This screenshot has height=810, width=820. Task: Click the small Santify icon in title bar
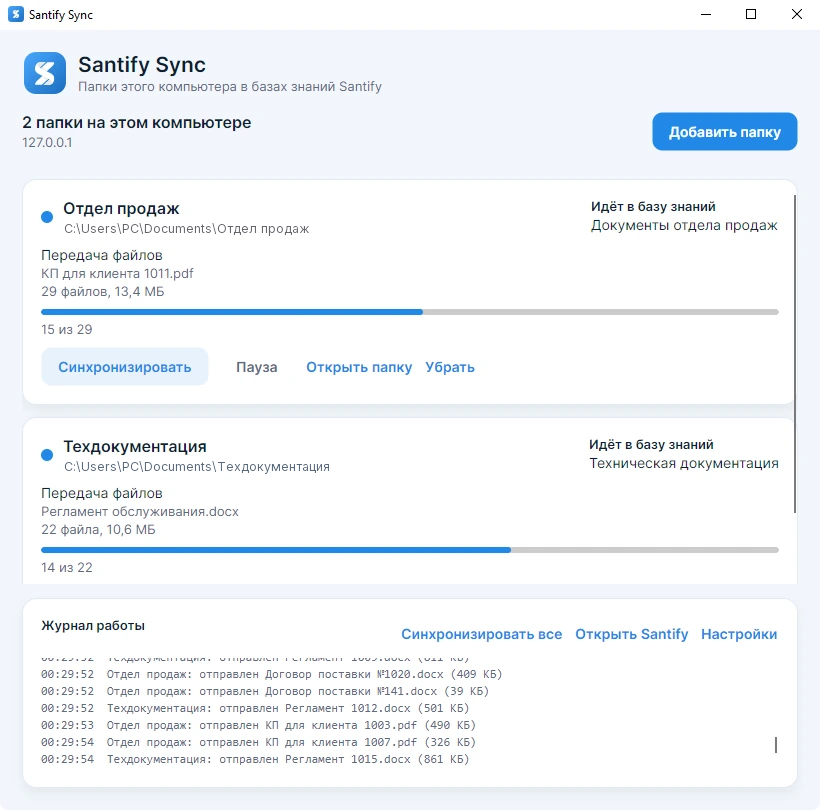click(16, 14)
